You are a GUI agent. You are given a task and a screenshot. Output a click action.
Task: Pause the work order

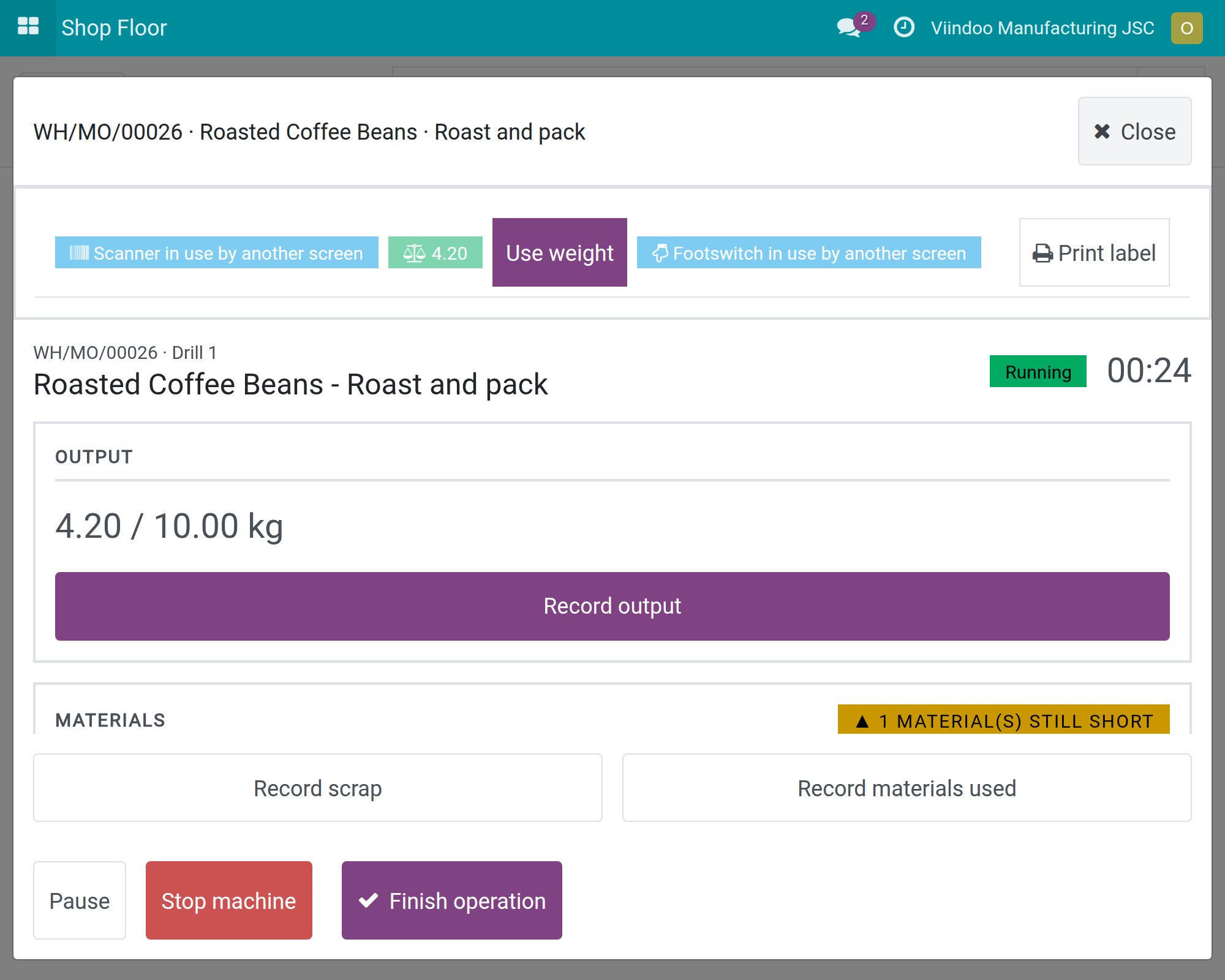[80, 900]
